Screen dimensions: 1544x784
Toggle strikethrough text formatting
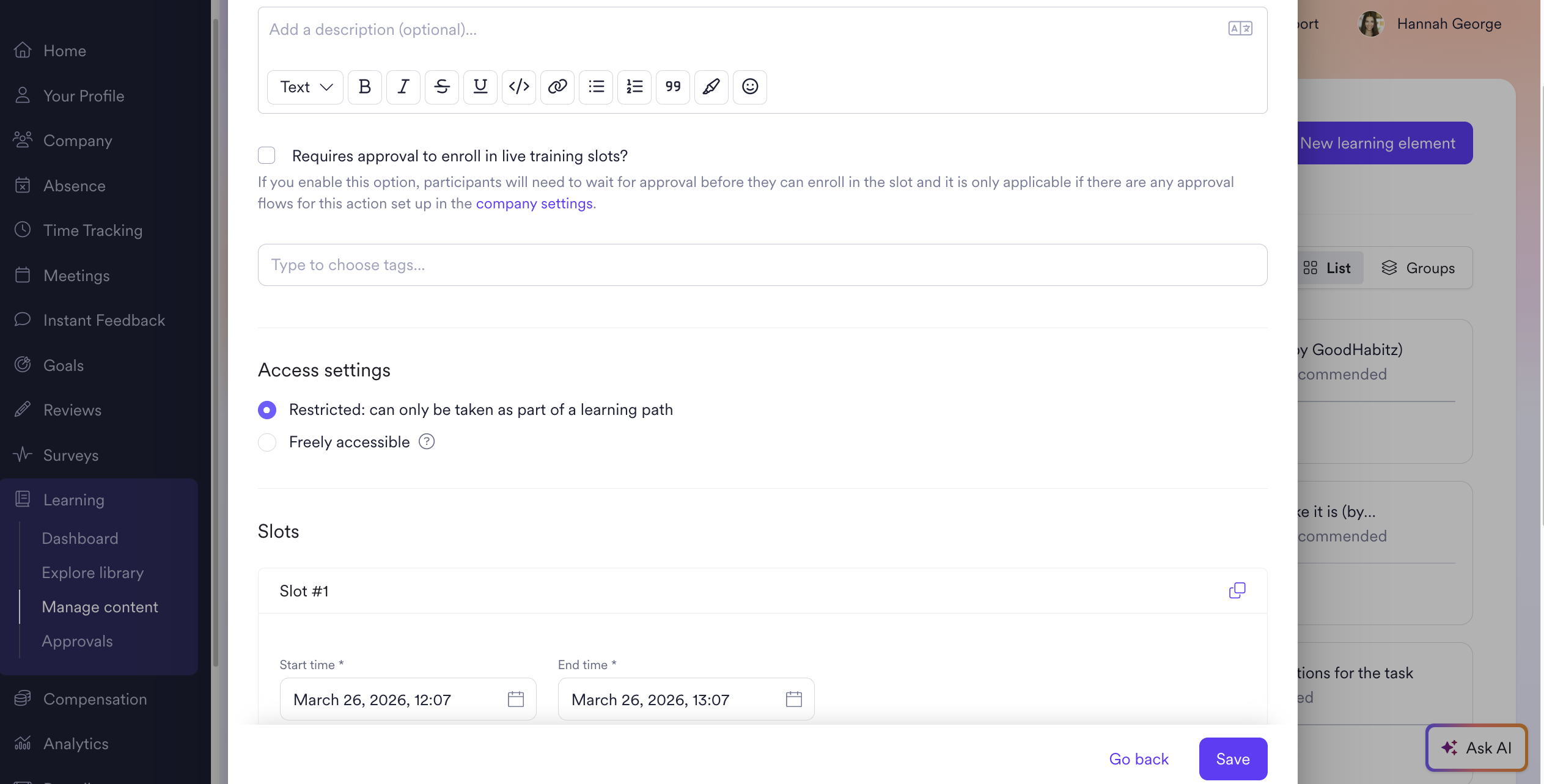tap(441, 87)
